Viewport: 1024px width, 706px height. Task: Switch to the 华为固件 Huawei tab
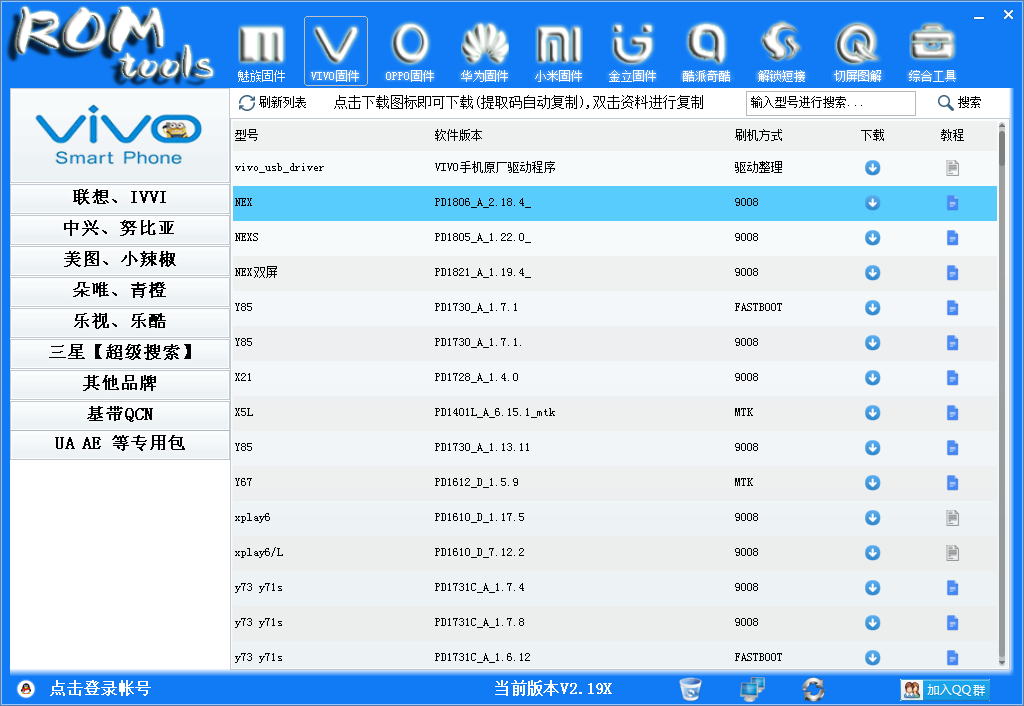[x=484, y=52]
